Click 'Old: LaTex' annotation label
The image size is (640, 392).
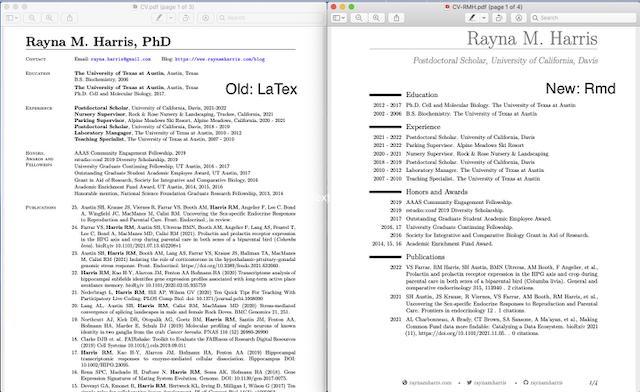[261, 89]
